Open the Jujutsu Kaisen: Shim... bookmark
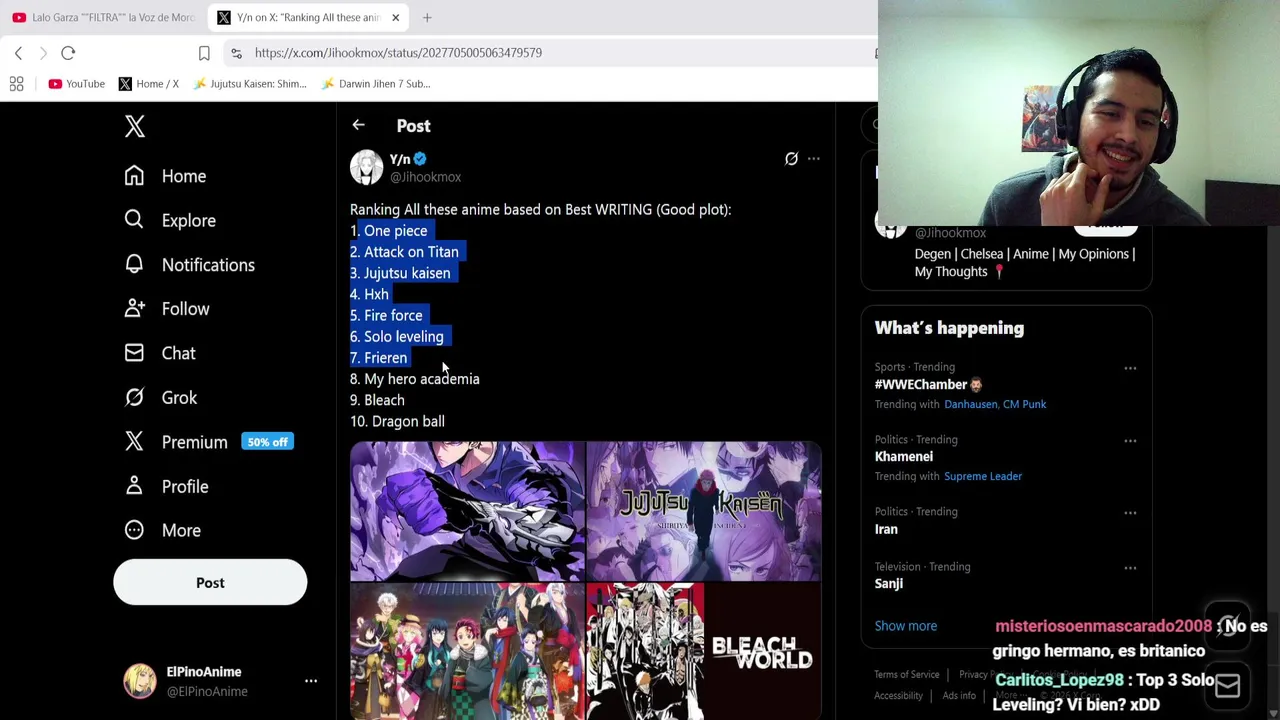This screenshot has width=1280, height=720. [x=250, y=84]
